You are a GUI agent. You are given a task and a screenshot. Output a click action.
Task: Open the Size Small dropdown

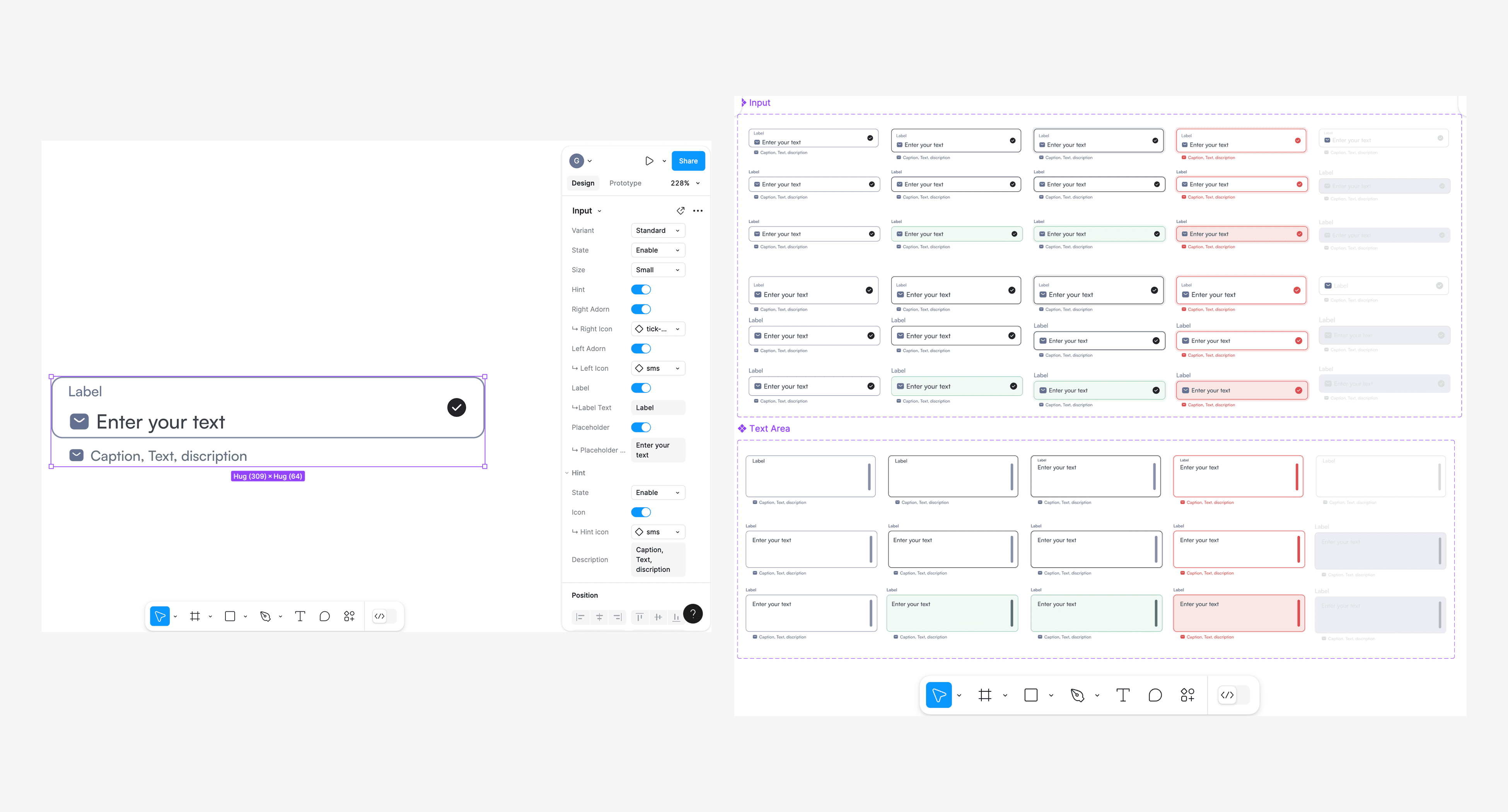coord(657,270)
